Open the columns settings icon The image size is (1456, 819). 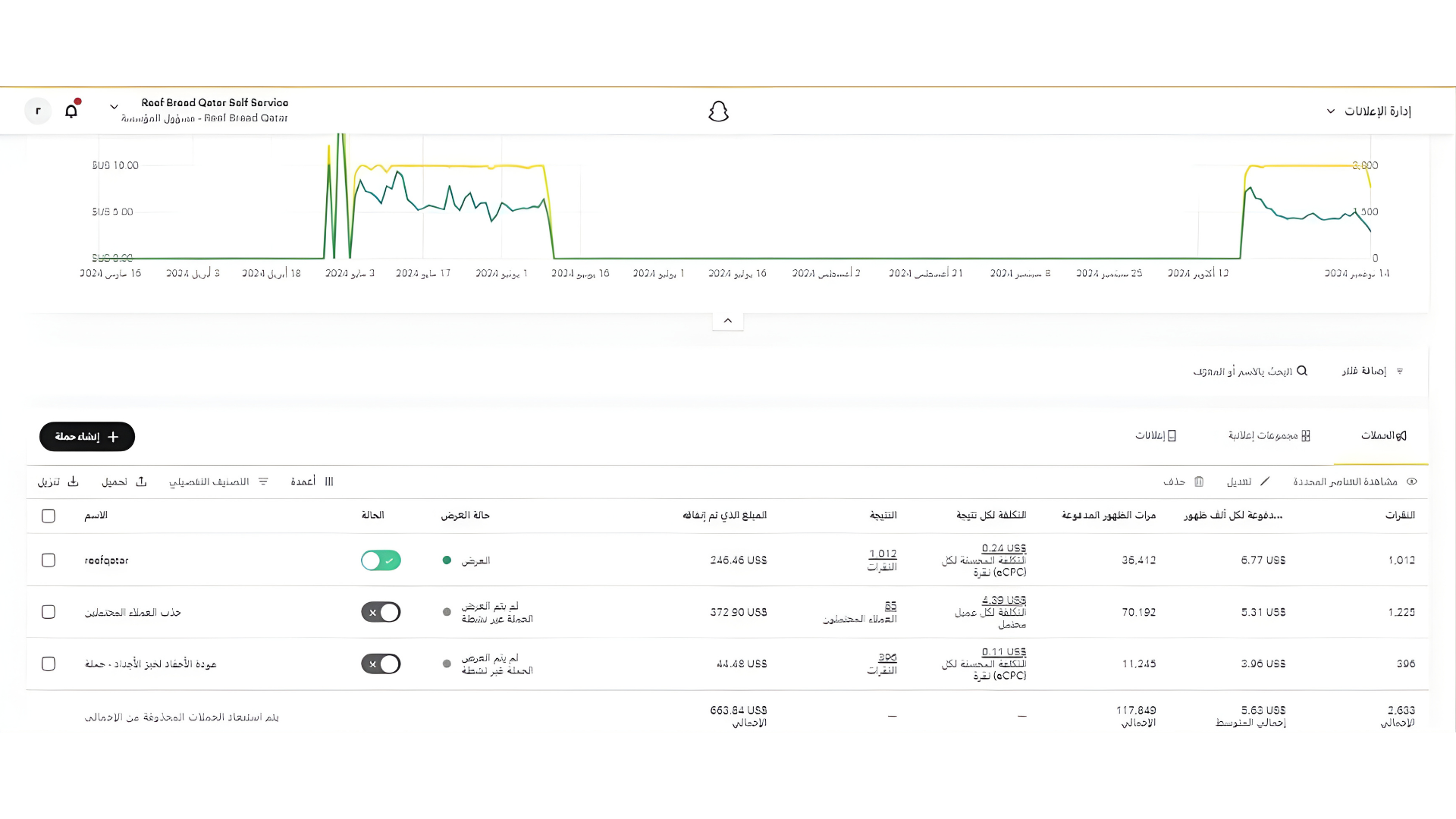point(329,482)
